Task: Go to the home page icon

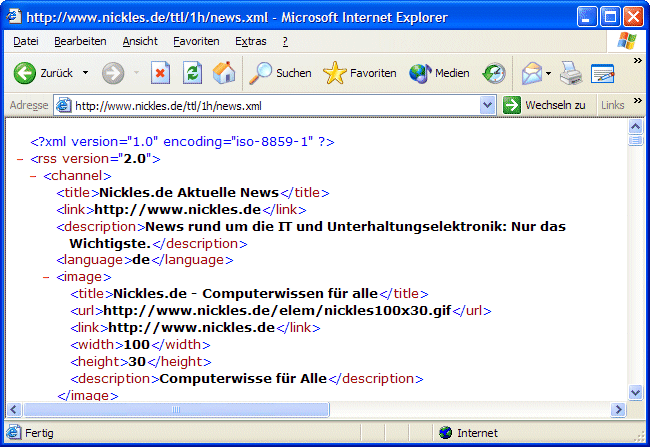Action: 224,73
